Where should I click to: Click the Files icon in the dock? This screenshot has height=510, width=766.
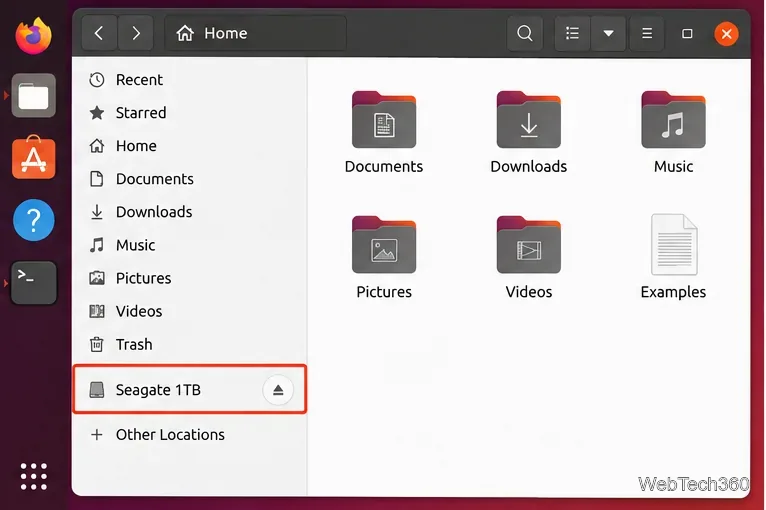tap(33, 95)
